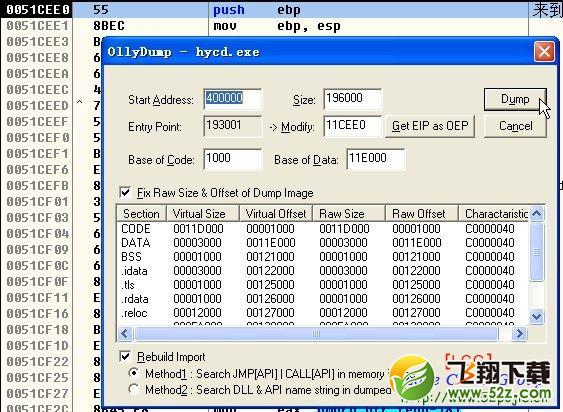Select the DATA section row

pyautogui.click(x=322, y=242)
